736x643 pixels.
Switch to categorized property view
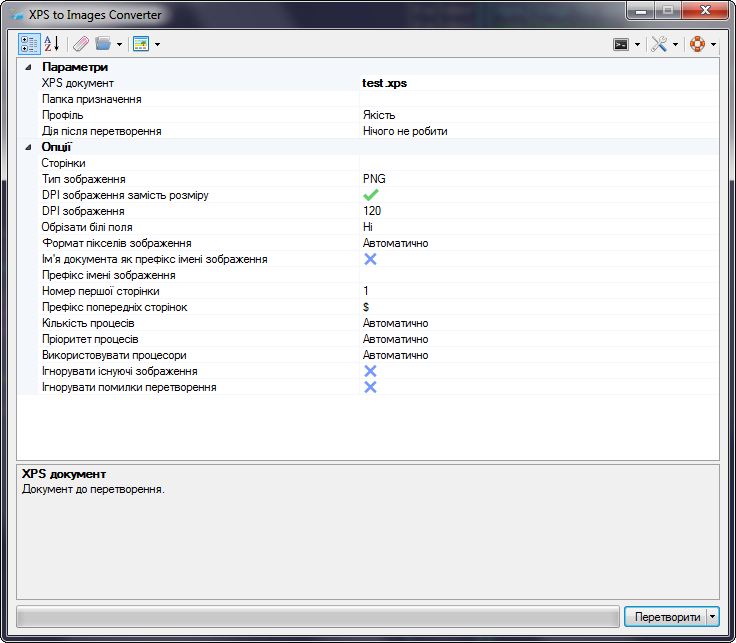(x=29, y=44)
